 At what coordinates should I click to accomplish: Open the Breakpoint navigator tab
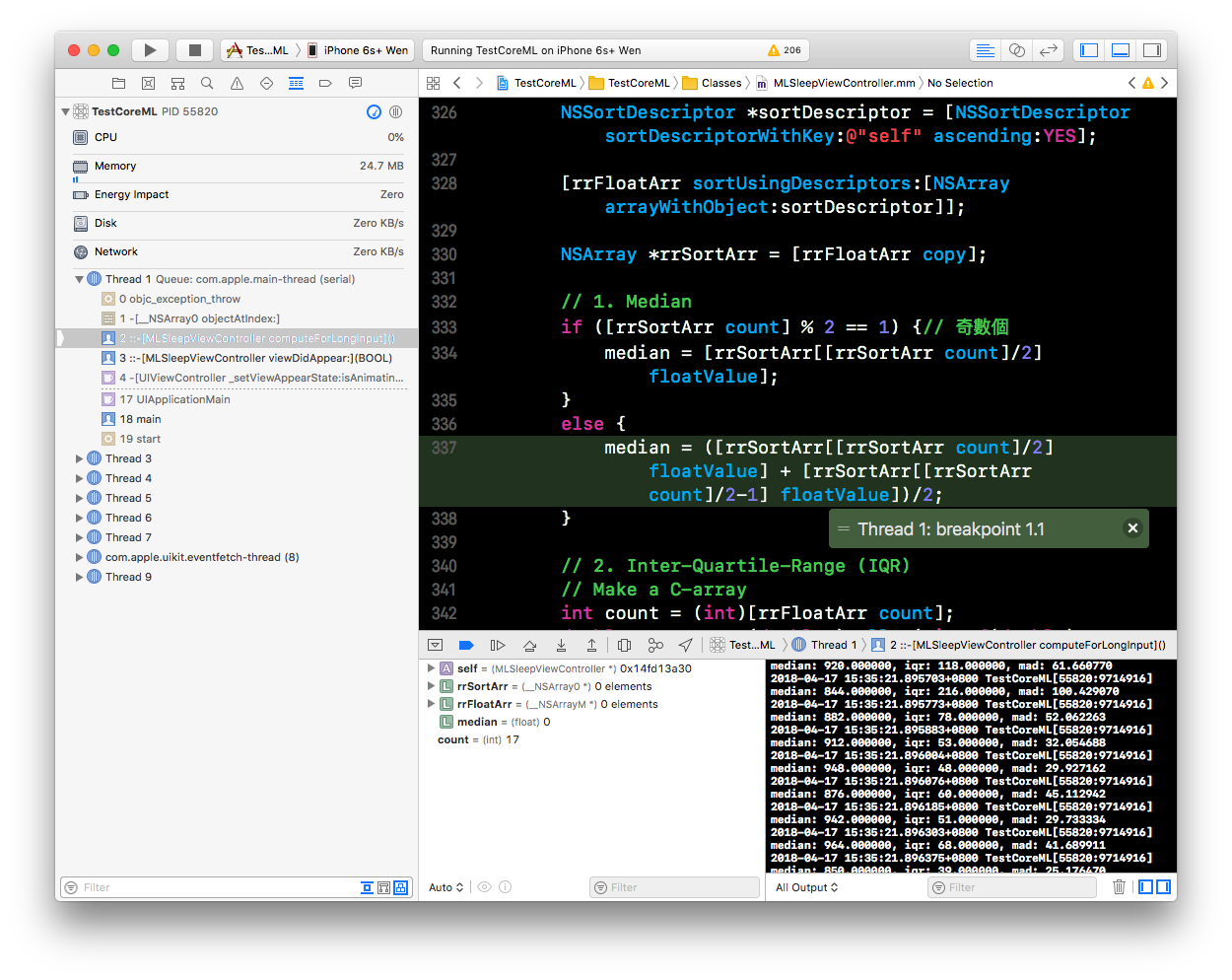click(x=325, y=84)
